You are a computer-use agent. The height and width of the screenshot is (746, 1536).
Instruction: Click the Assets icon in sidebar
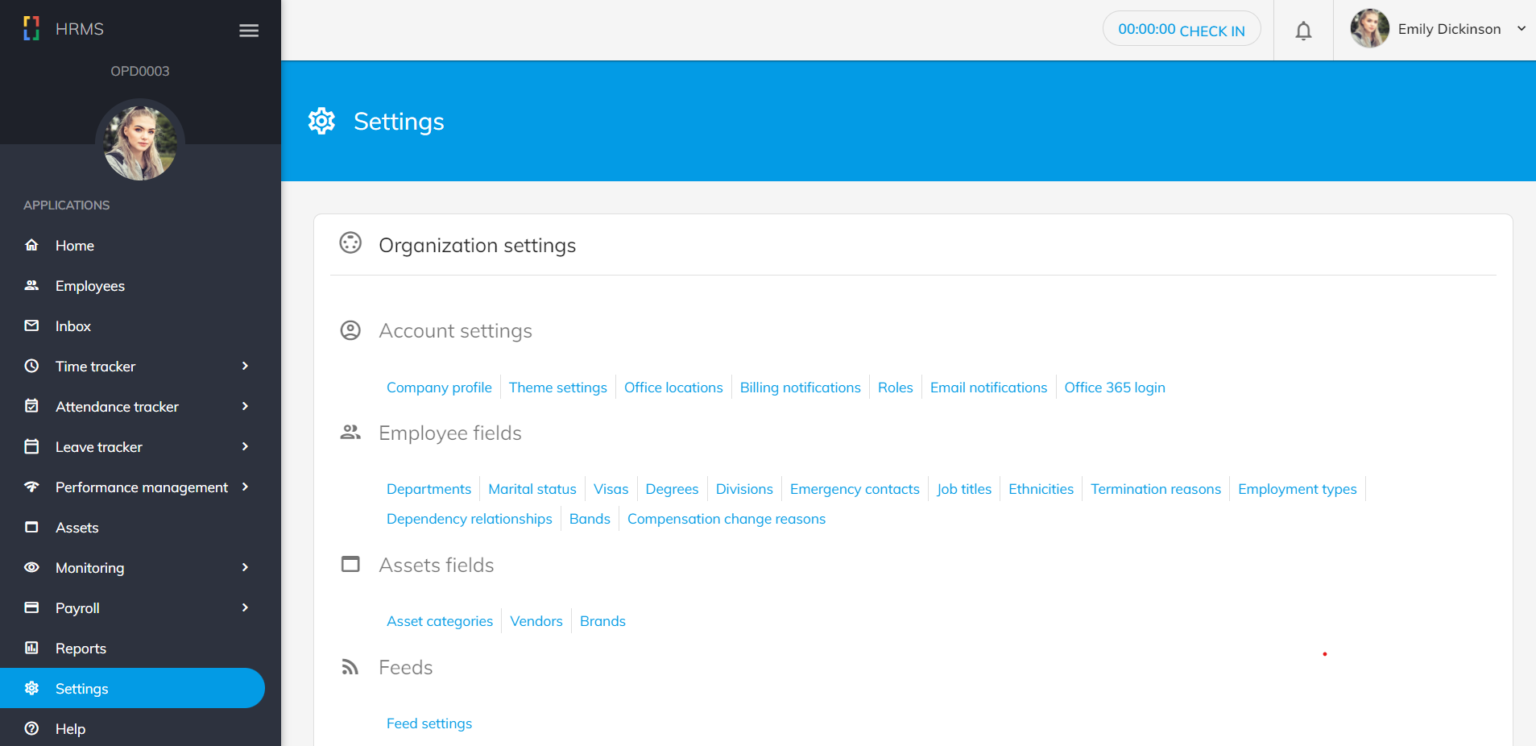32,527
